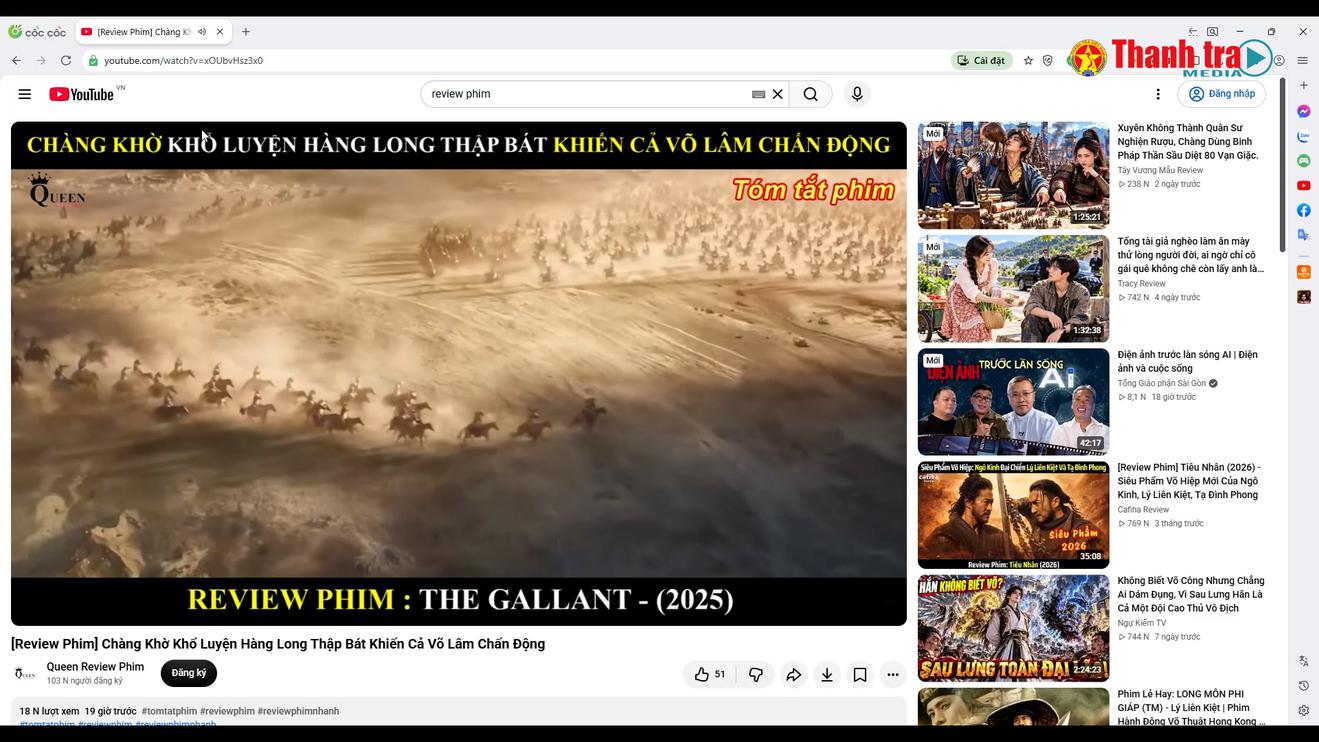Run the search with magnifier button

point(810,94)
